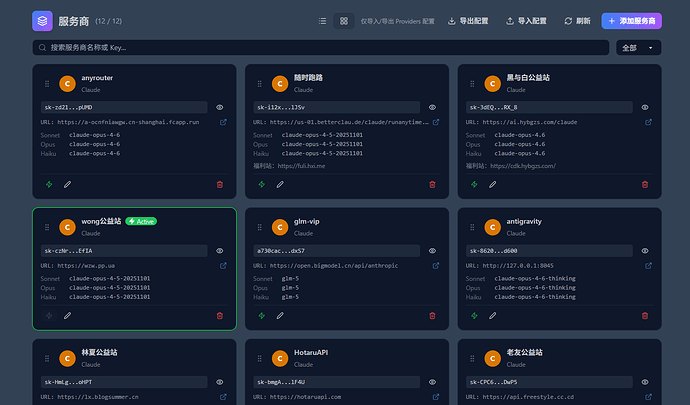Click the Active badge on wong公益站

click(141, 221)
